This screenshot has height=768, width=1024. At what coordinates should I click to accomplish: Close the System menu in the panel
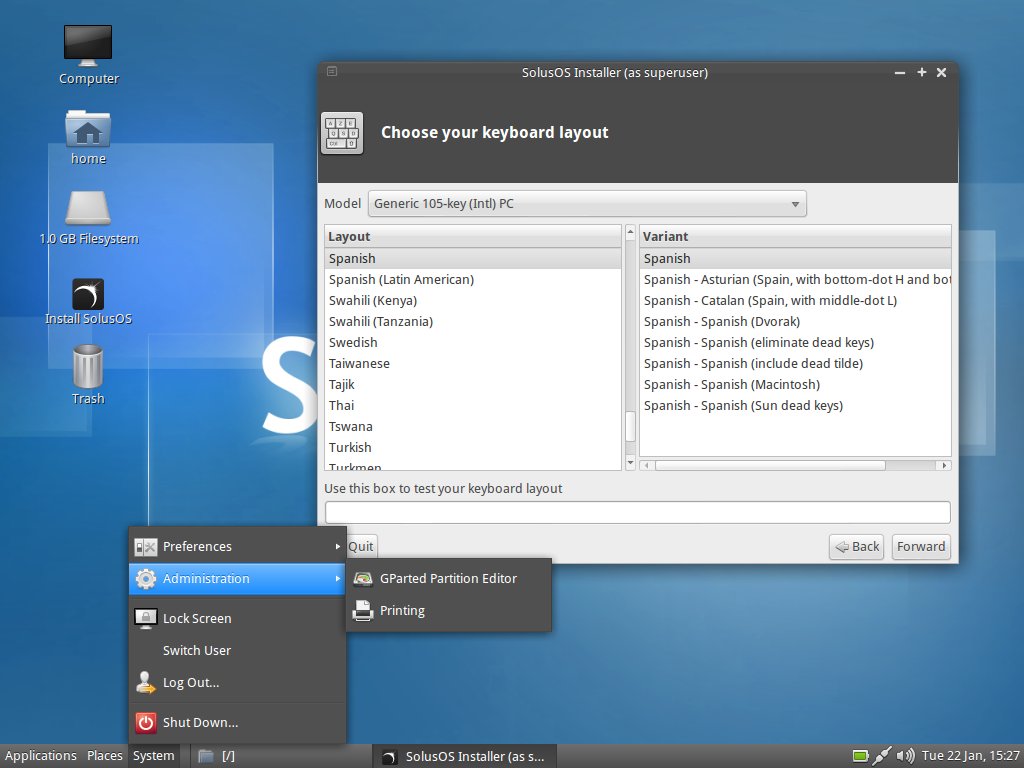click(x=153, y=756)
